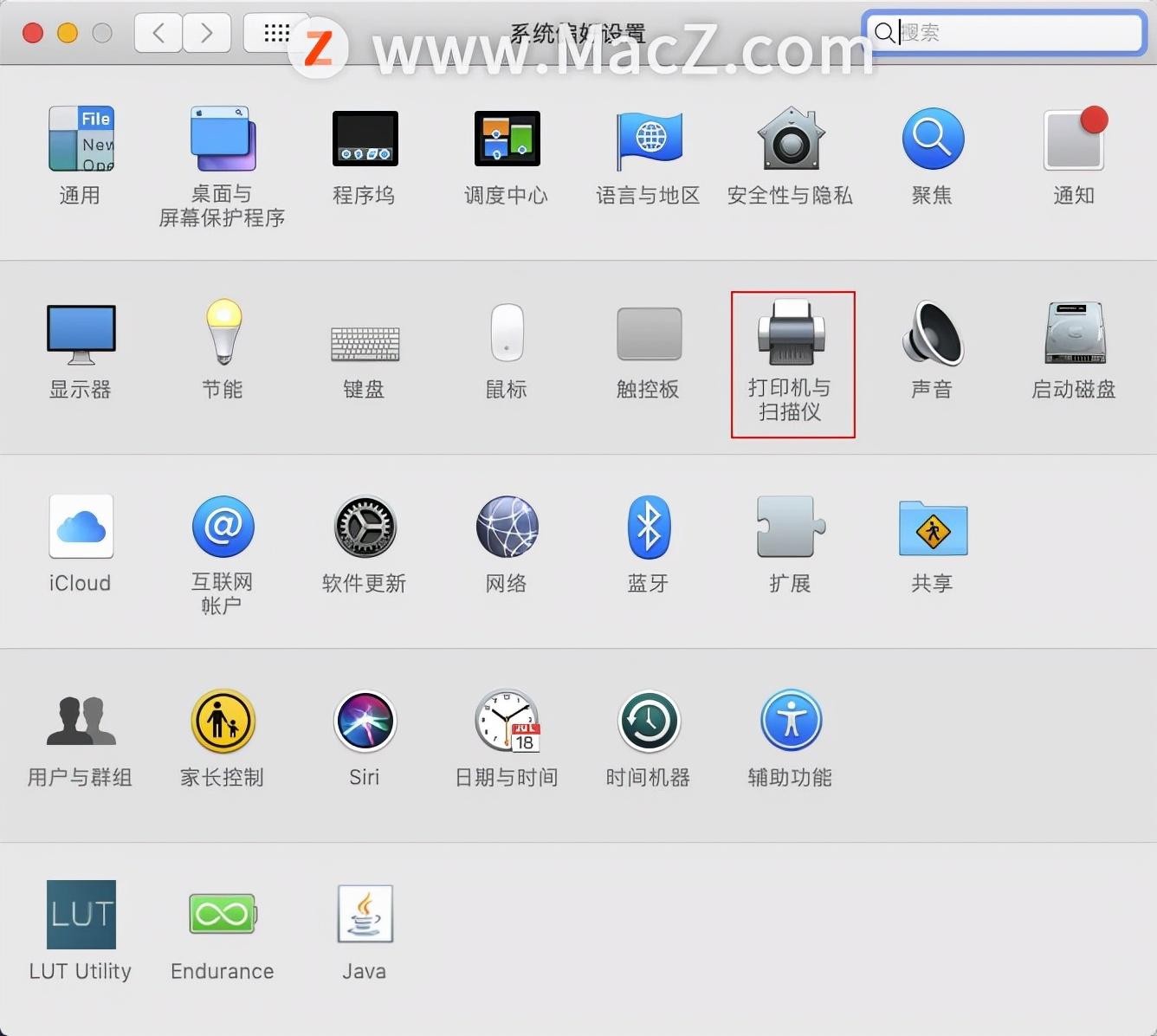Open the LUT Utility preference pane
This screenshot has width=1157, height=1036.
click(81, 915)
